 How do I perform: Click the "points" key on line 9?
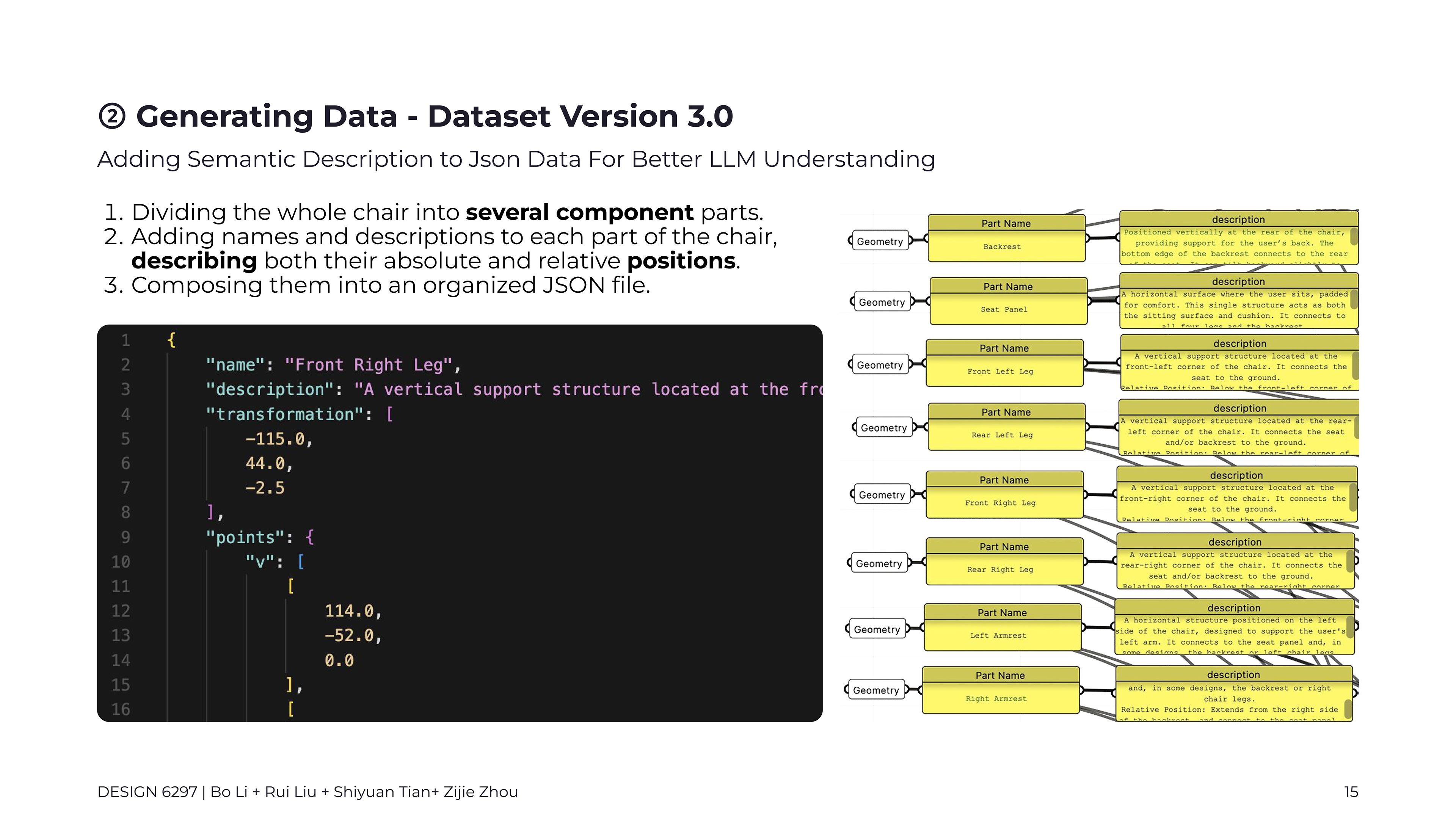click(x=245, y=537)
